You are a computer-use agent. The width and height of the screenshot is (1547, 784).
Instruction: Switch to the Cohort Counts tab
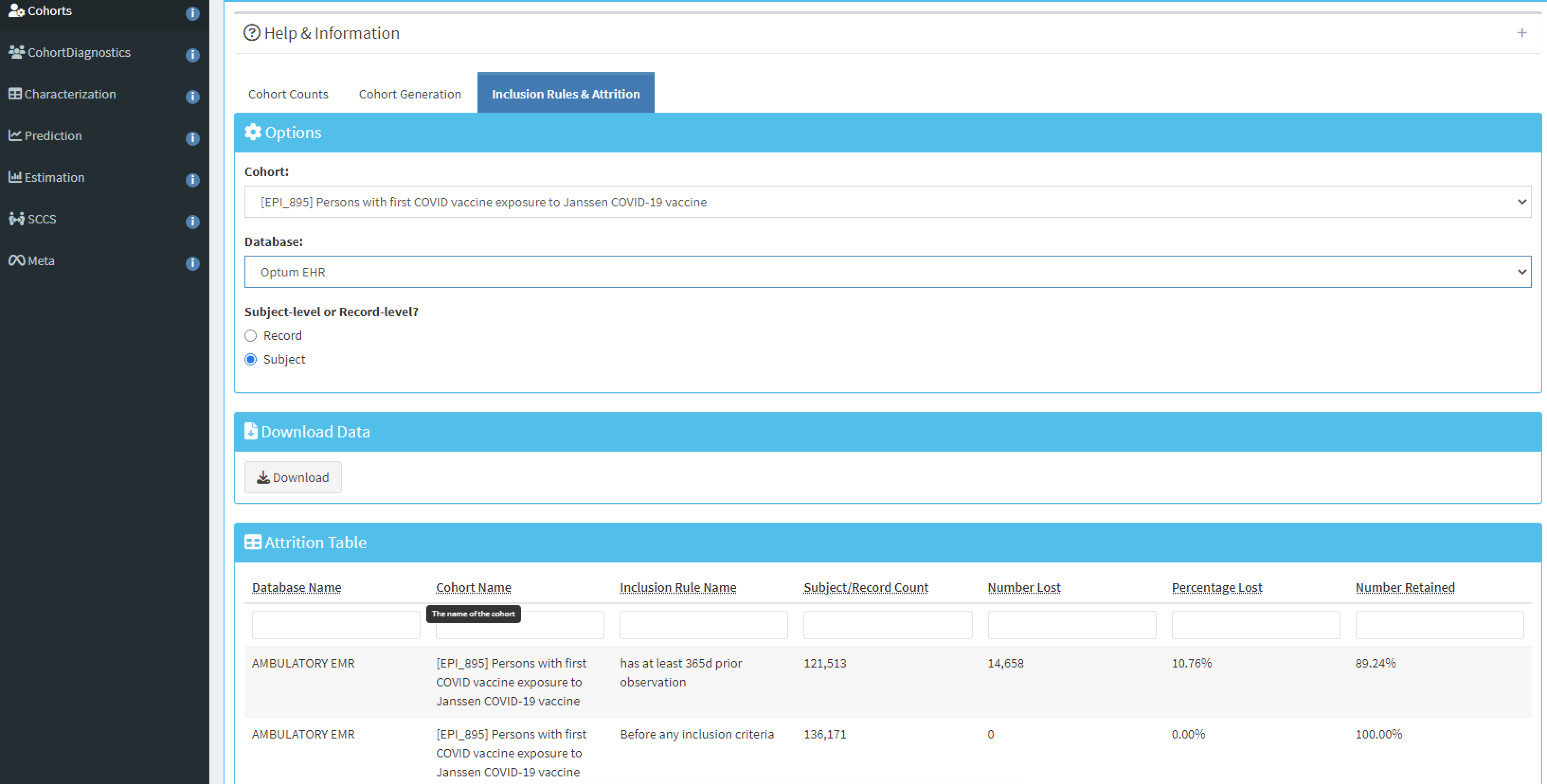coord(288,94)
